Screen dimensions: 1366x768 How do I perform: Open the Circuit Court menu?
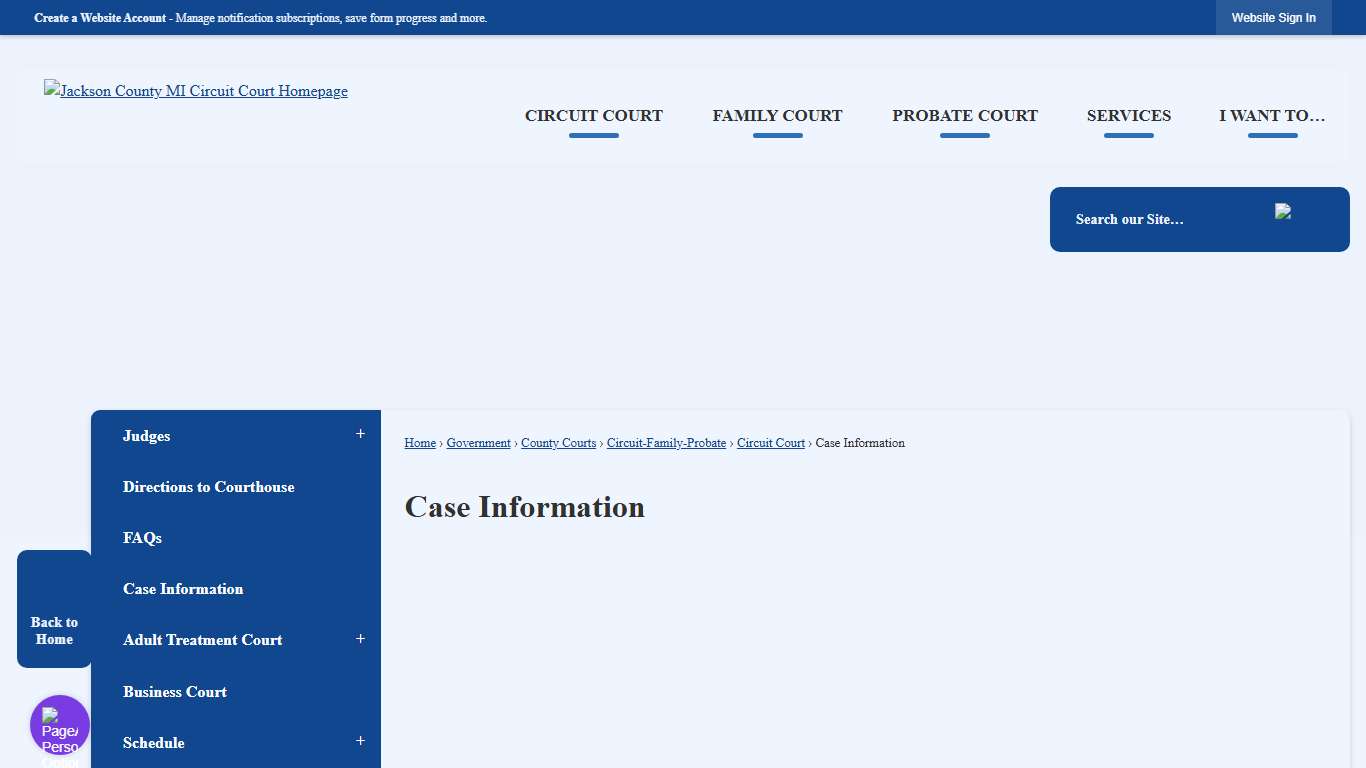(593, 115)
